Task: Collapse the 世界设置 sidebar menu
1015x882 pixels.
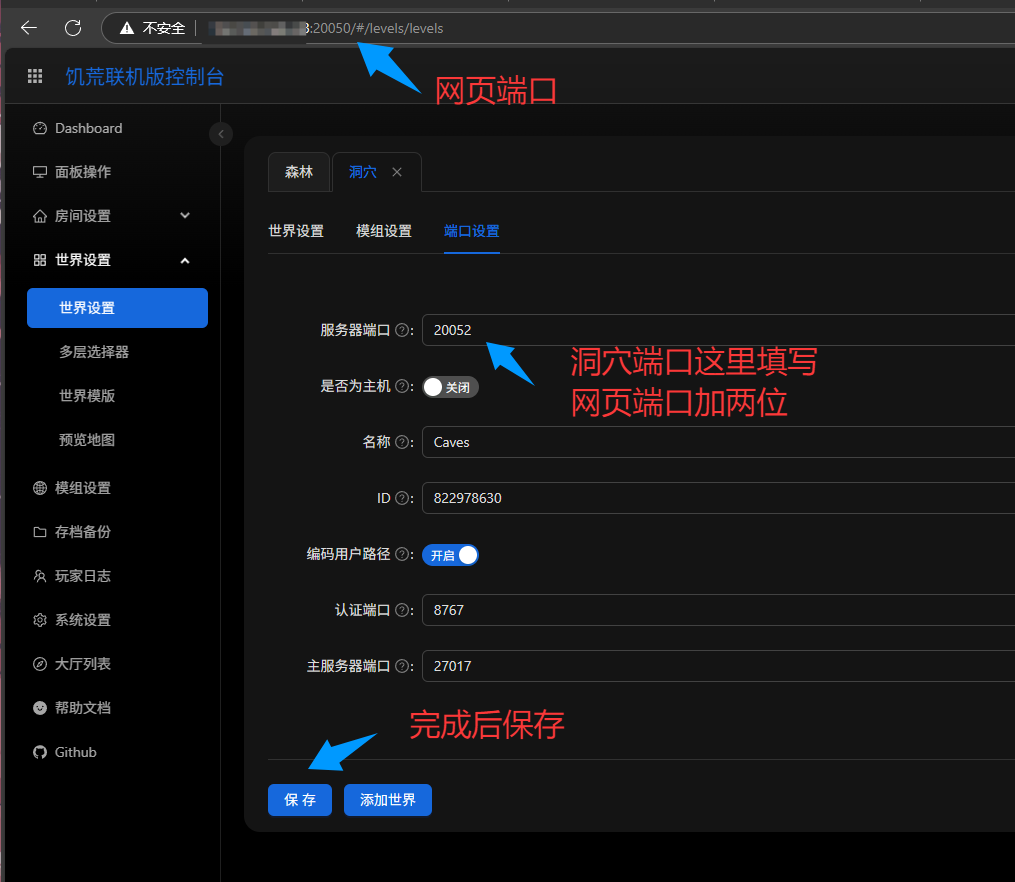Action: (184, 260)
